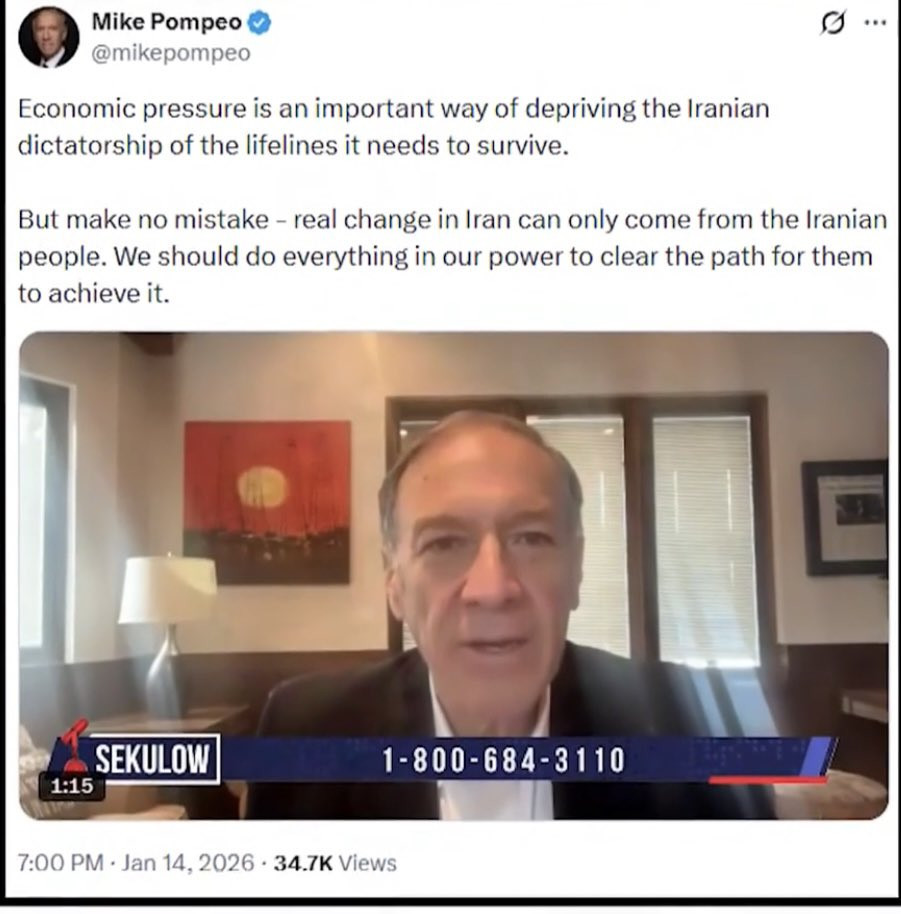
Task: Open the 7:00 PM timestamp link
Action: pos(61,863)
